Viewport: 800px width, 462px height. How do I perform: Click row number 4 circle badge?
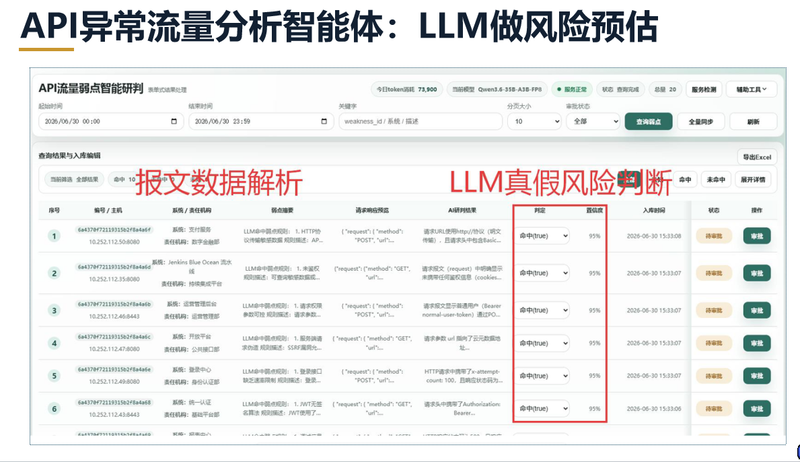coord(54,343)
